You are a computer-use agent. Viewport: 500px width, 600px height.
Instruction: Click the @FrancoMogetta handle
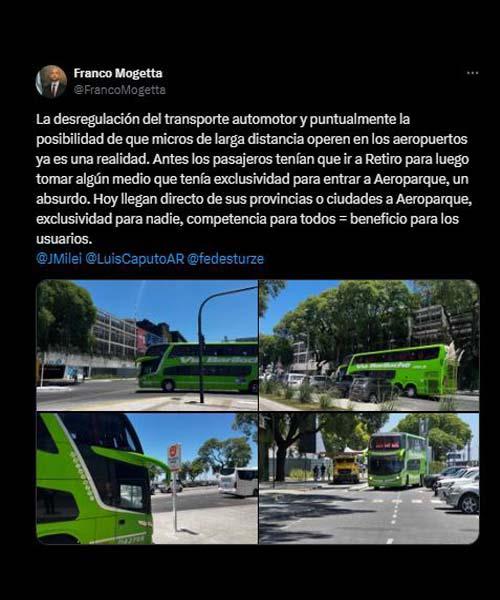pyautogui.click(x=119, y=90)
